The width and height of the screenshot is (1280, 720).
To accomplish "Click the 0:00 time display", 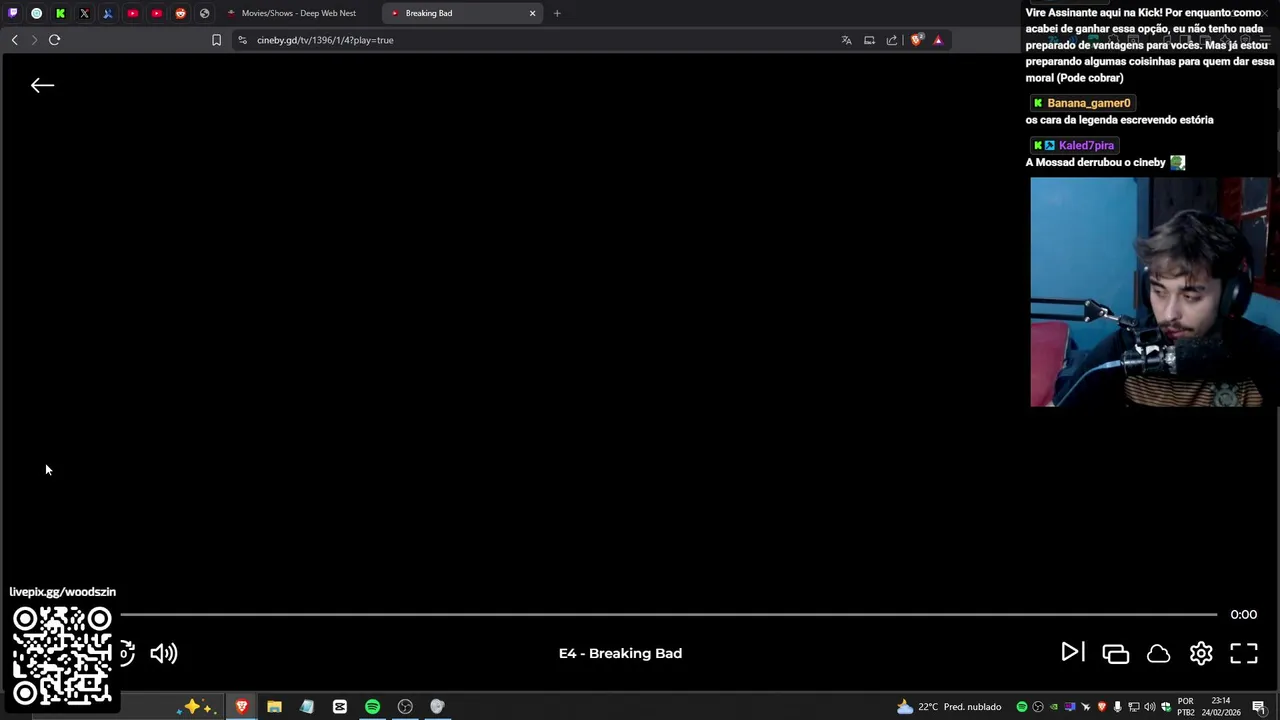I will coord(1243,614).
